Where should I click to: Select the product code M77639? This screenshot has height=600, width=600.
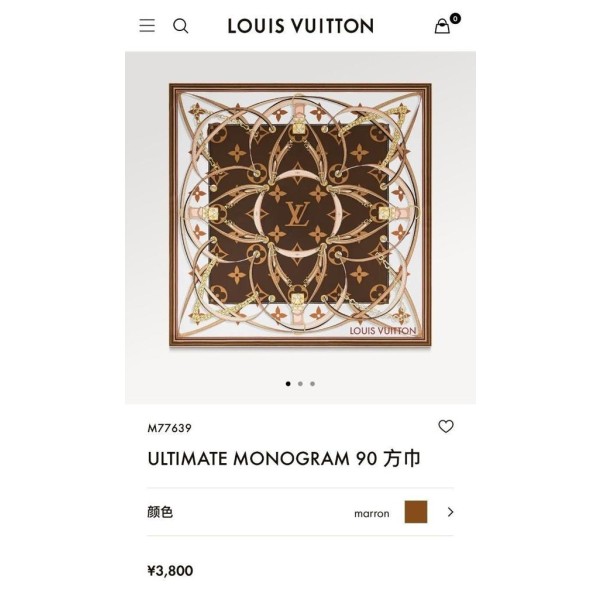(x=170, y=428)
